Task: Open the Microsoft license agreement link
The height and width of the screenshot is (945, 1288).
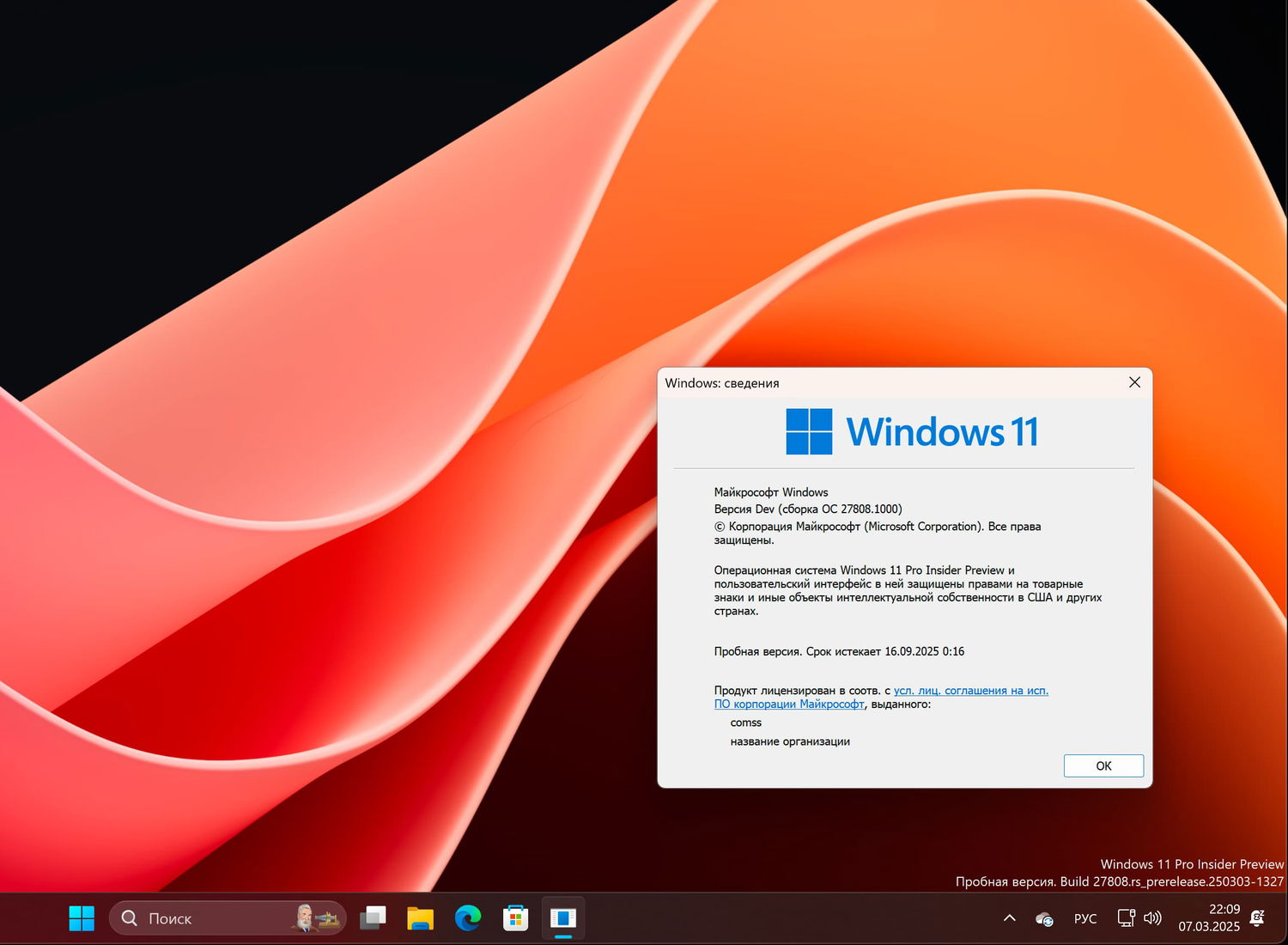Action: (x=970, y=690)
